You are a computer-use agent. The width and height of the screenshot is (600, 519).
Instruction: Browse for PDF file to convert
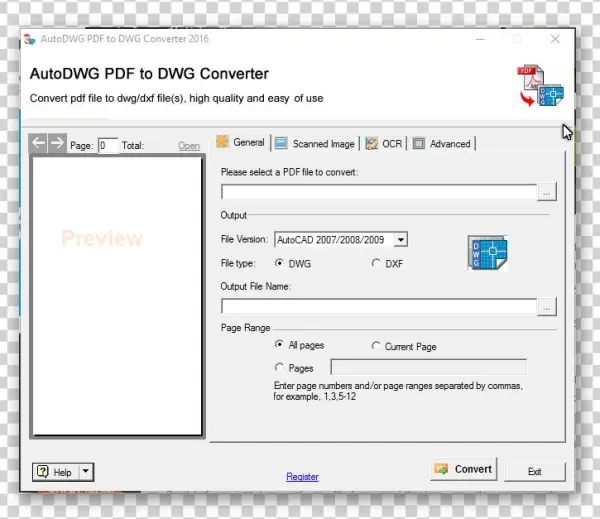(546, 192)
